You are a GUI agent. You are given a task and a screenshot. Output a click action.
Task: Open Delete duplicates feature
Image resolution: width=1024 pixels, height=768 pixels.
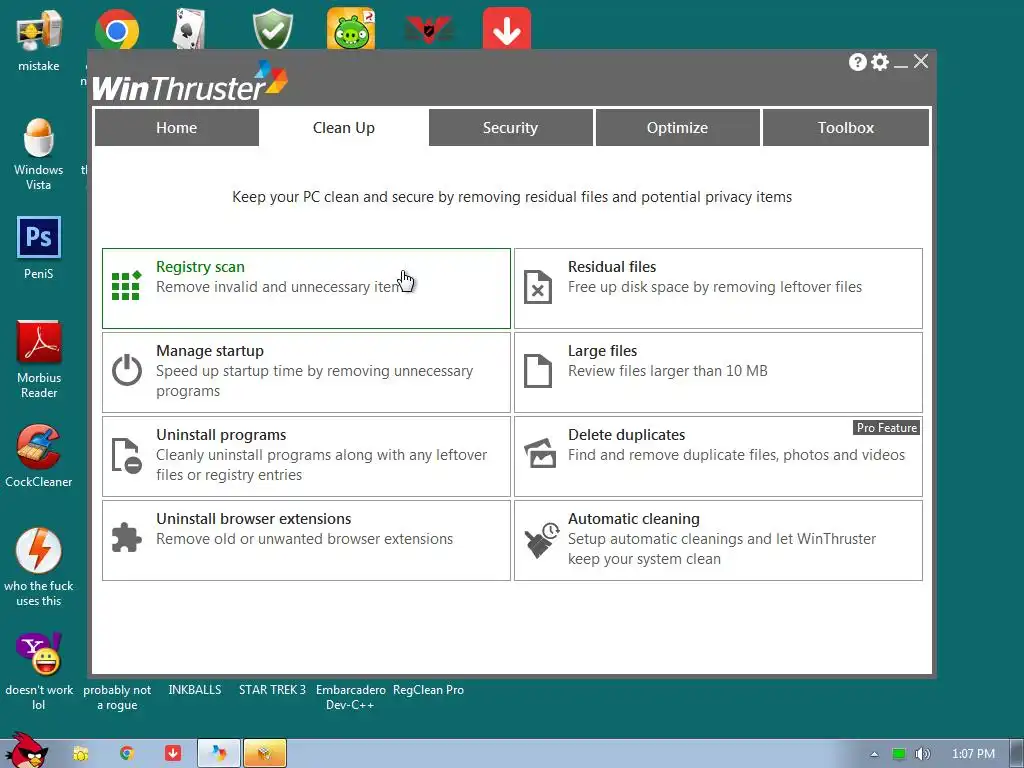(x=718, y=456)
